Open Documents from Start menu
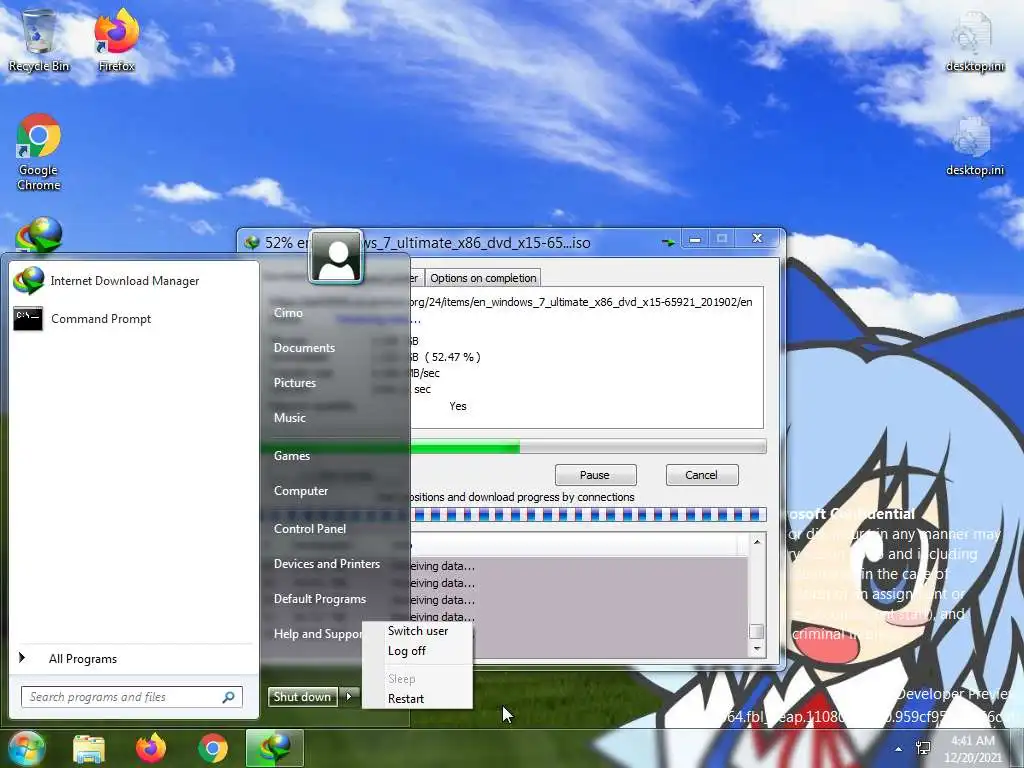This screenshot has width=1024, height=768. click(304, 348)
